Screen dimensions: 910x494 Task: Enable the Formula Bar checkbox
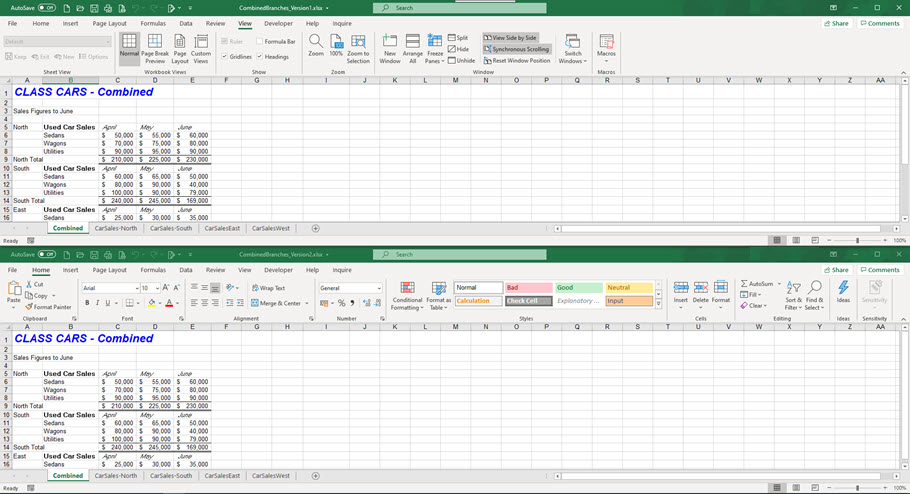tap(260, 42)
